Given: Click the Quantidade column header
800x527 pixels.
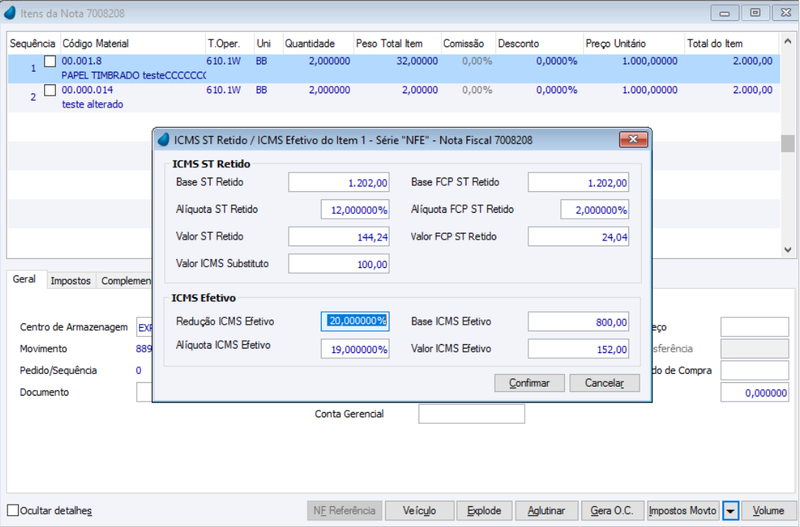Looking at the screenshot, I should 317,43.
